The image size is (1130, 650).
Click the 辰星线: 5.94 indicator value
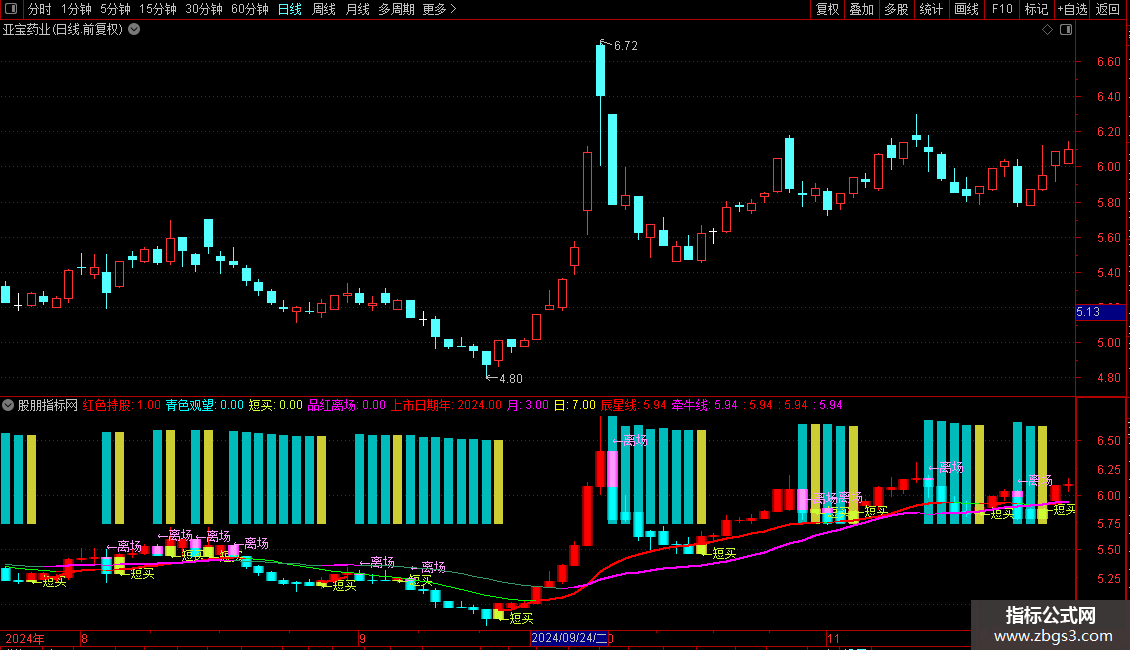click(x=633, y=405)
